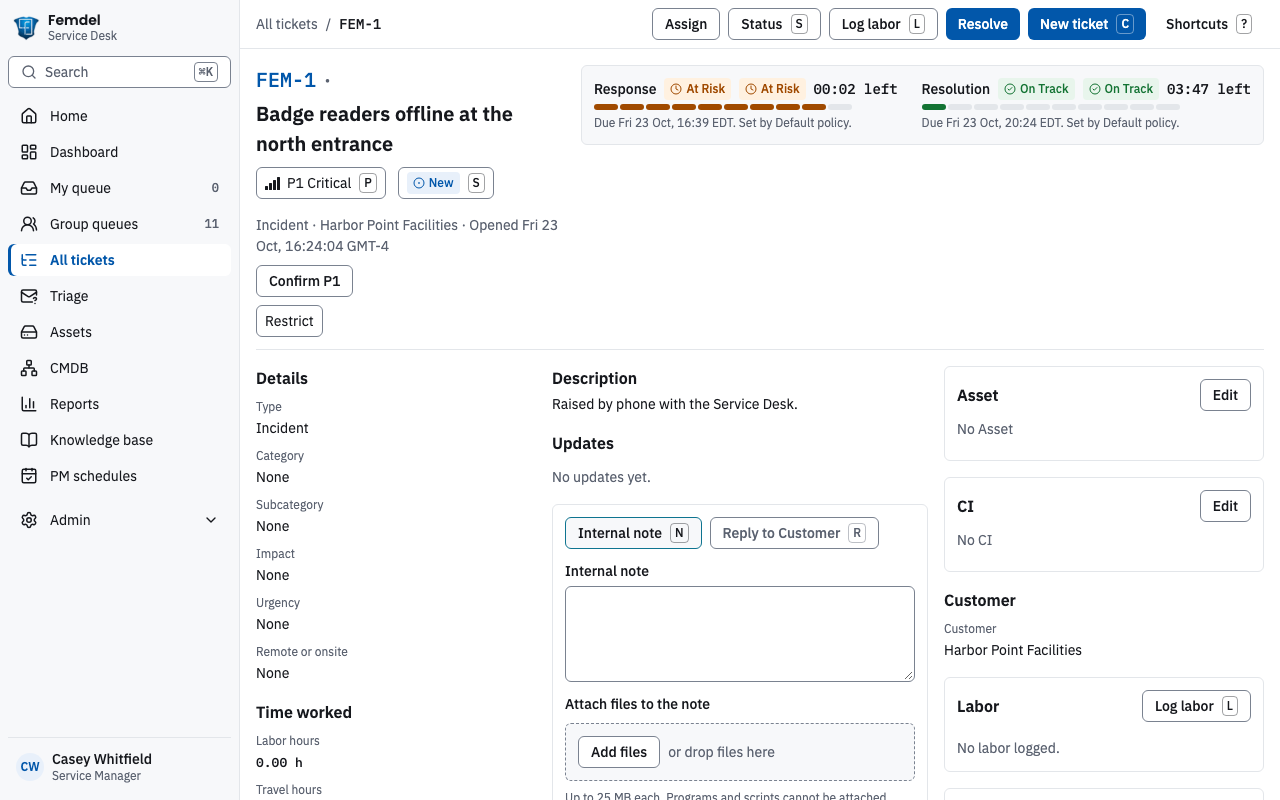The width and height of the screenshot is (1280, 800).
Task: Click the Resolution SLA progress bar
Action: (x=1051, y=107)
